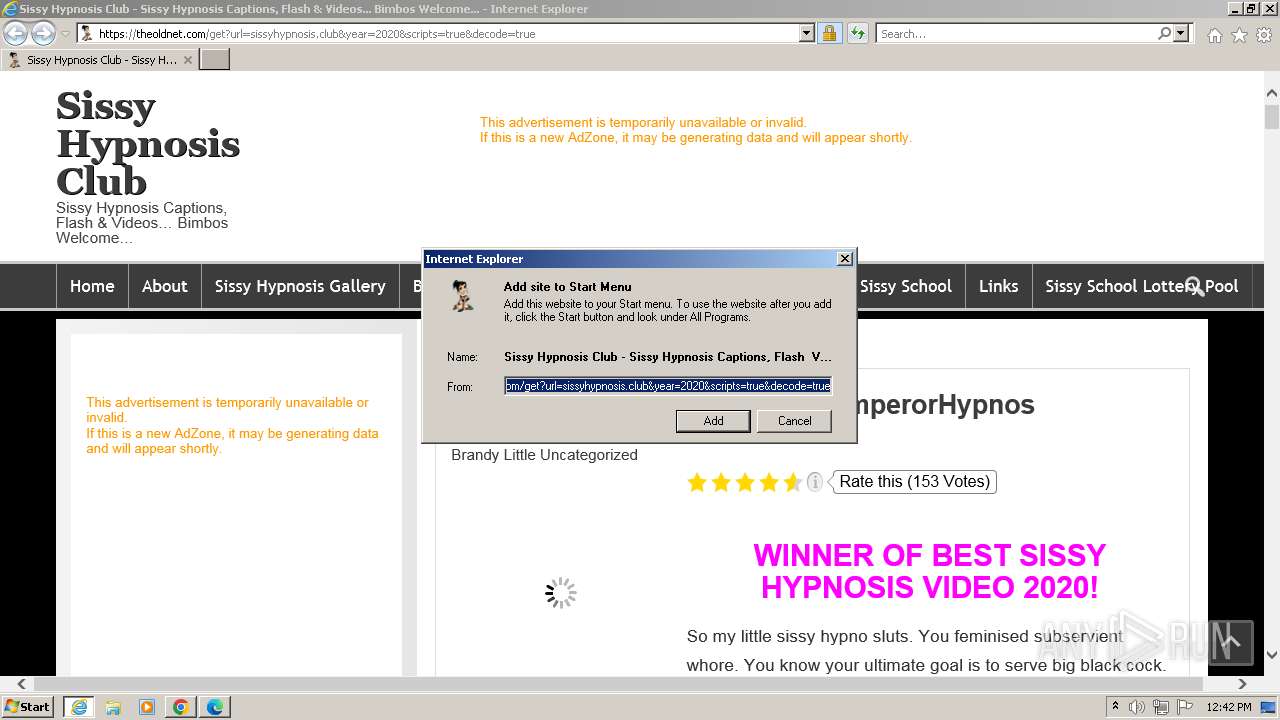The height and width of the screenshot is (720, 1280).
Task: Open the Favorites star icon
Action: 1239,35
